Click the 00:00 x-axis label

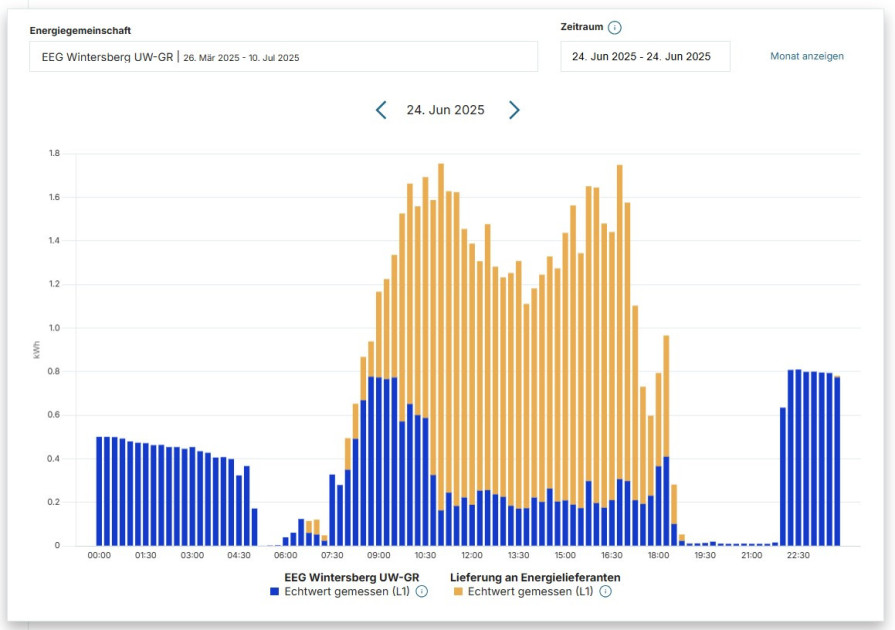coord(99,555)
